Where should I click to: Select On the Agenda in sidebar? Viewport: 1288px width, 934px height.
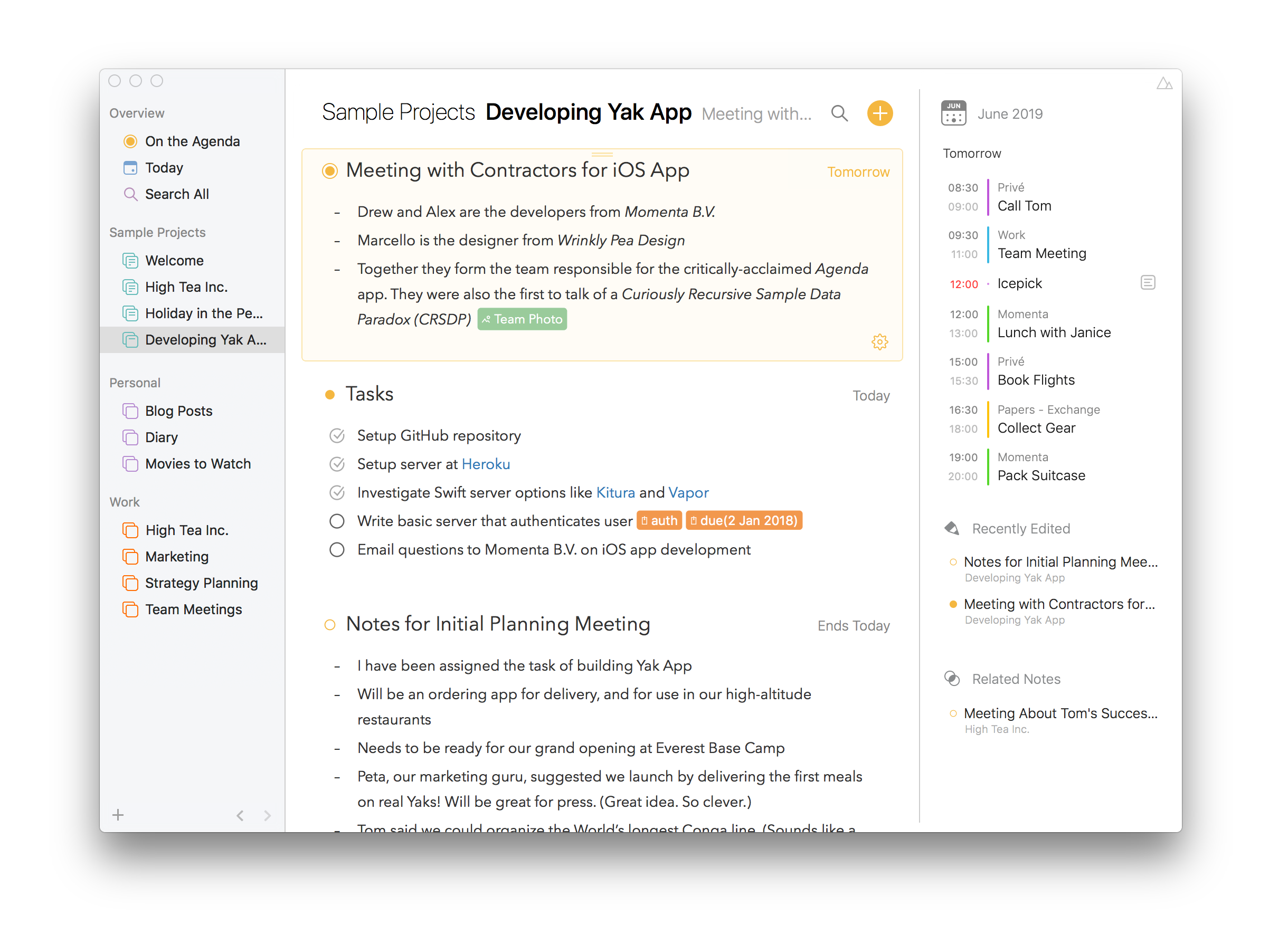pos(192,141)
